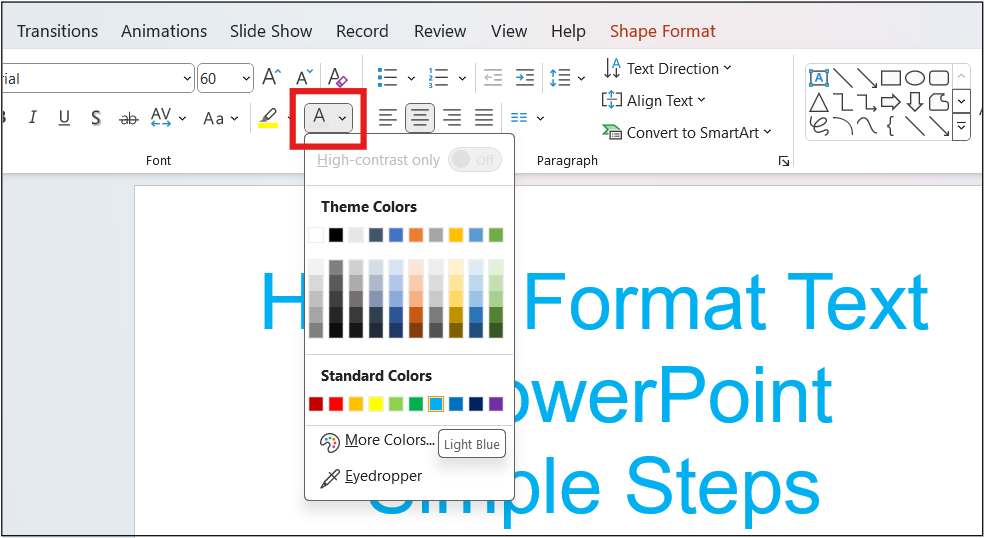Pick the Red standard color swatch

[x=336, y=404]
